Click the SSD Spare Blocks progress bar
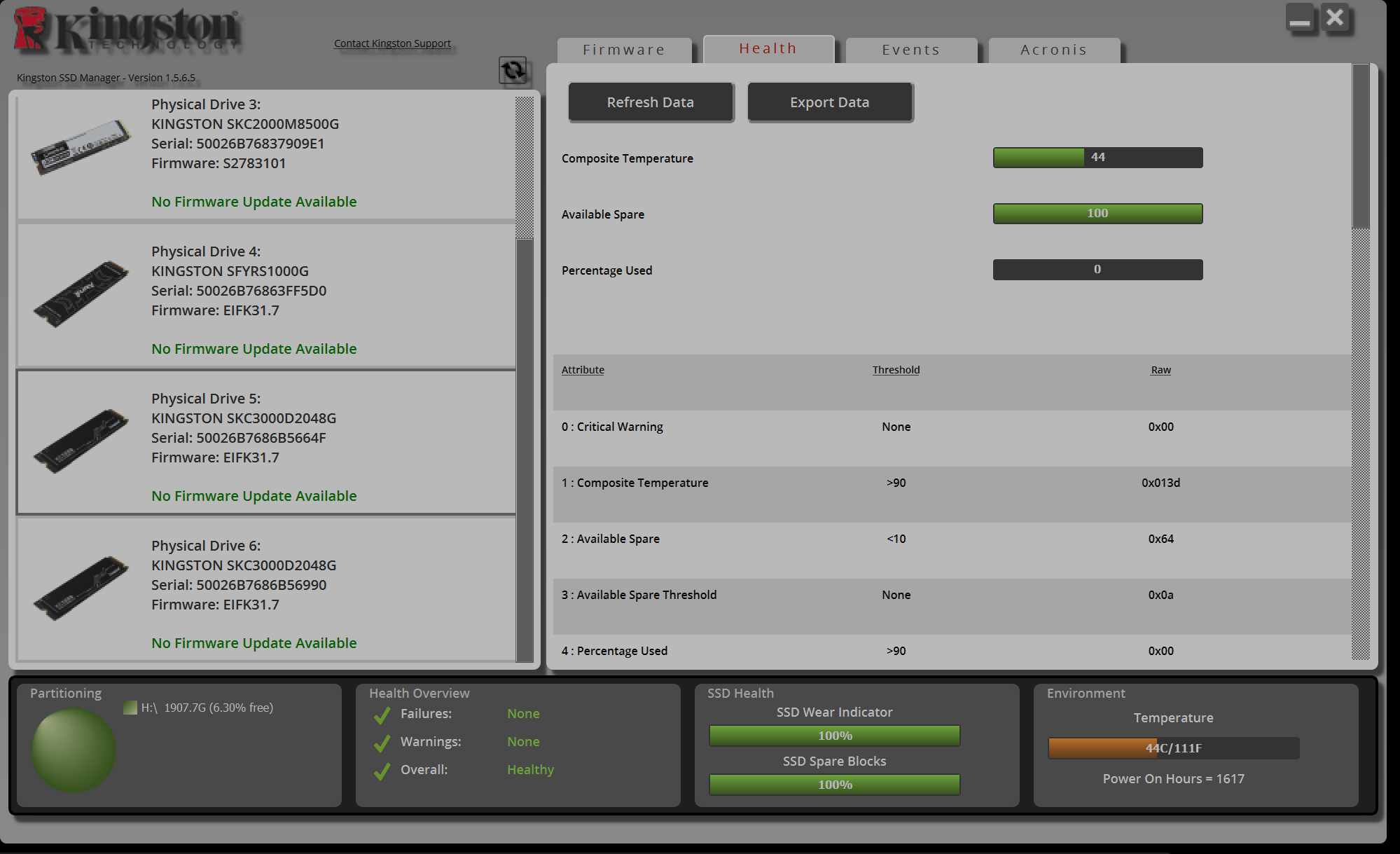This screenshot has width=1400, height=854. tap(835, 785)
